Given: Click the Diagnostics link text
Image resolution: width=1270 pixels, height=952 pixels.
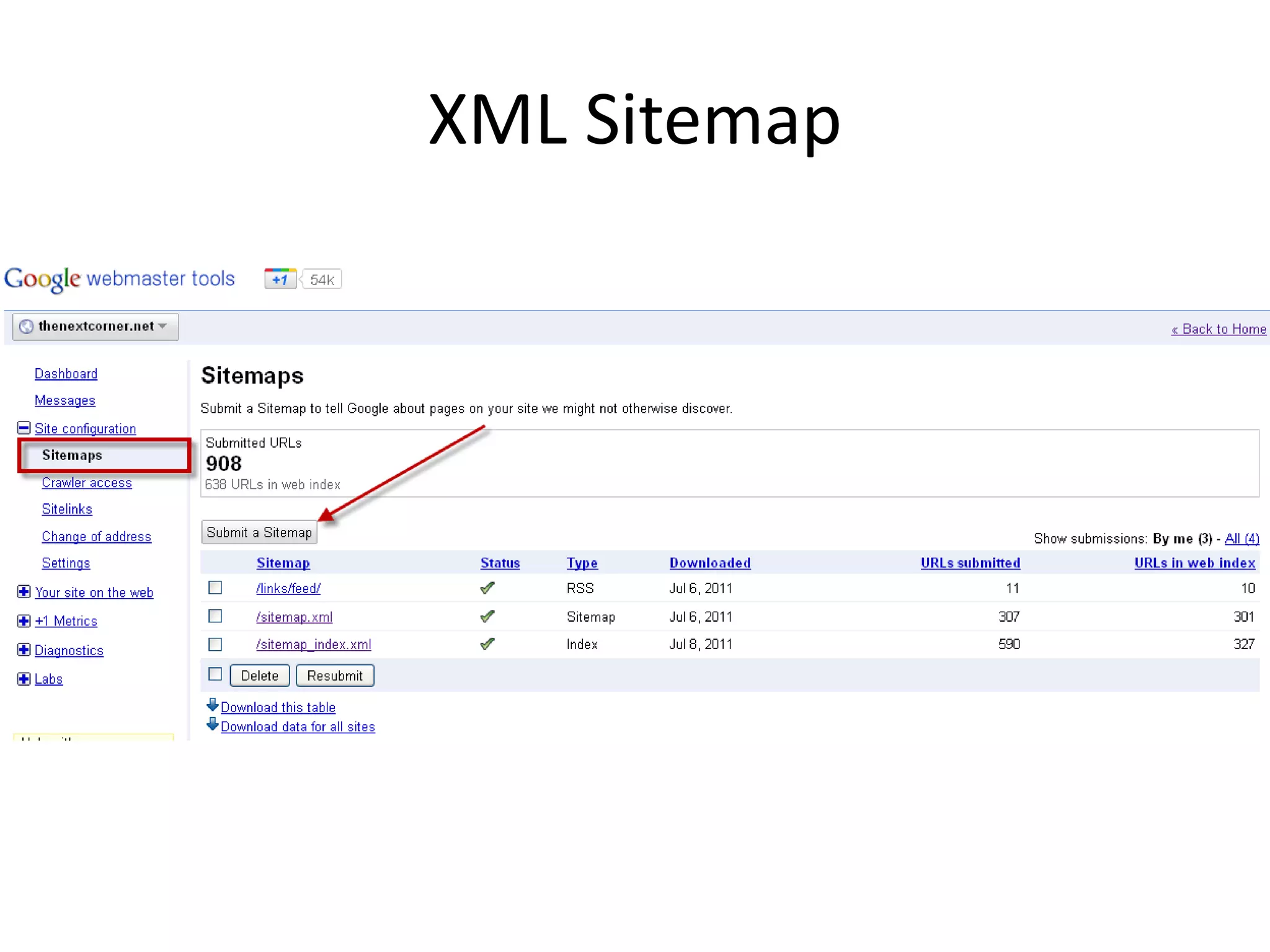Looking at the screenshot, I should (x=69, y=651).
